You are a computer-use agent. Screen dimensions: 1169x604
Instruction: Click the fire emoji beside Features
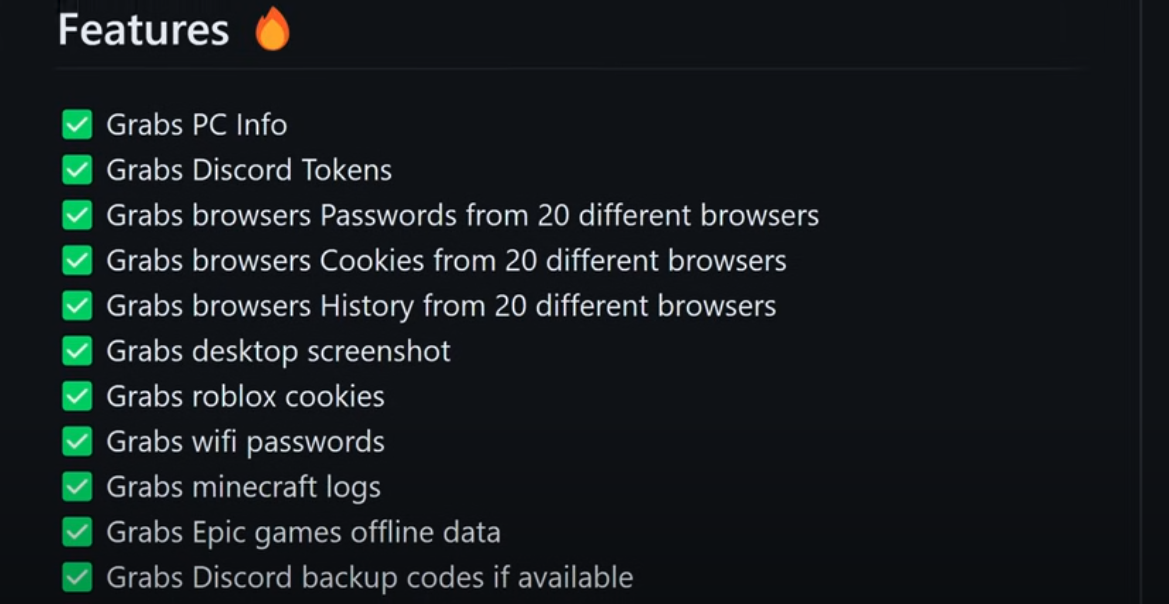(x=272, y=28)
